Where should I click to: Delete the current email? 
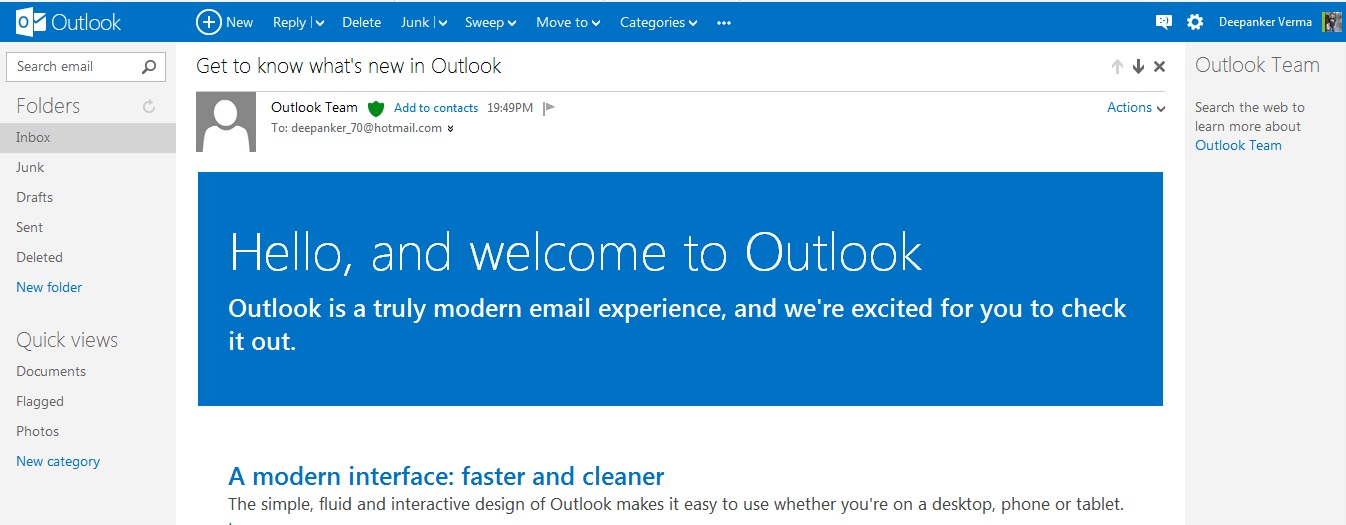[x=361, y=22]
